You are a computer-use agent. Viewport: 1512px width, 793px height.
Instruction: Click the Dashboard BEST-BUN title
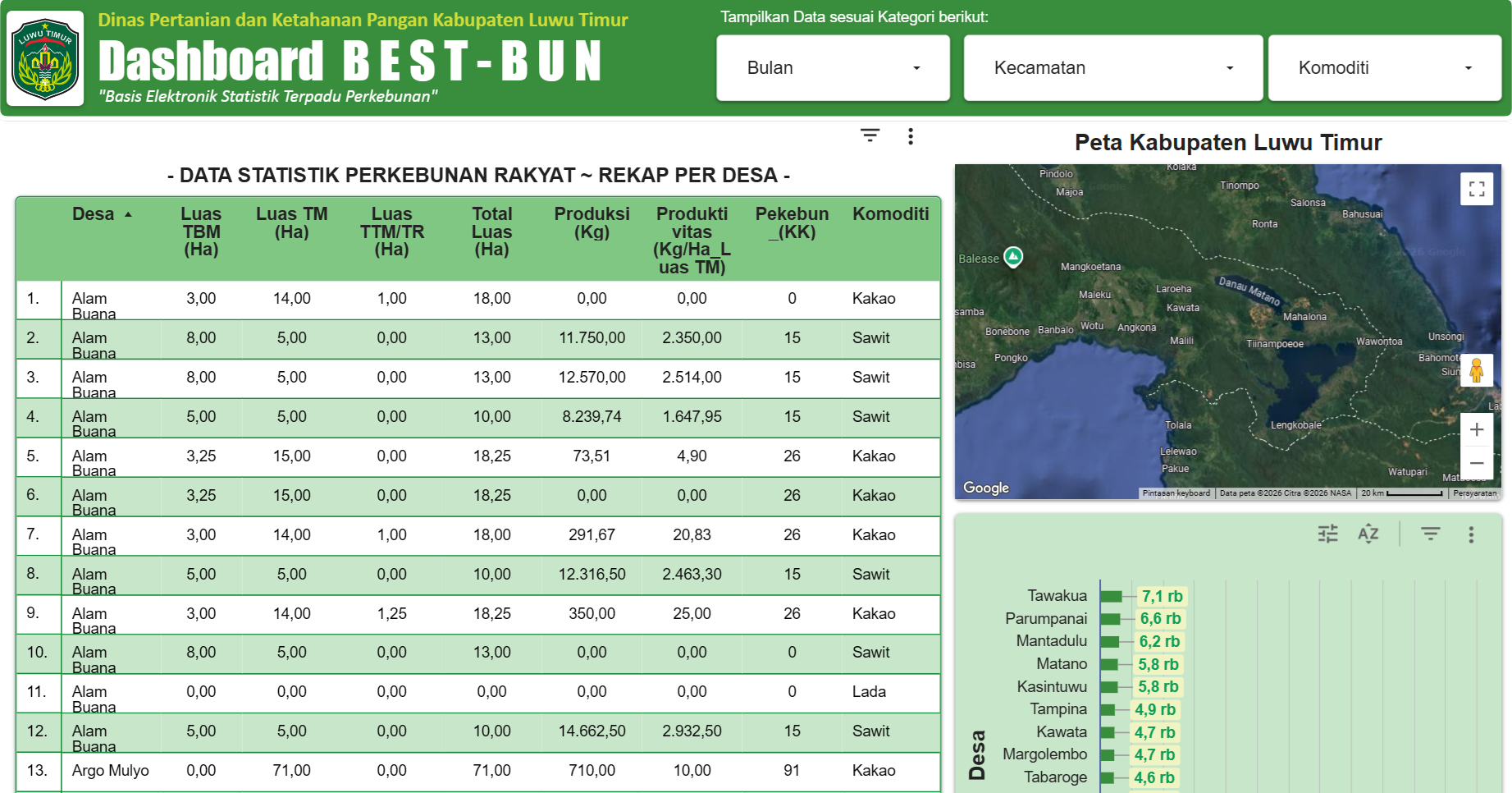click(x=351, y=61)
